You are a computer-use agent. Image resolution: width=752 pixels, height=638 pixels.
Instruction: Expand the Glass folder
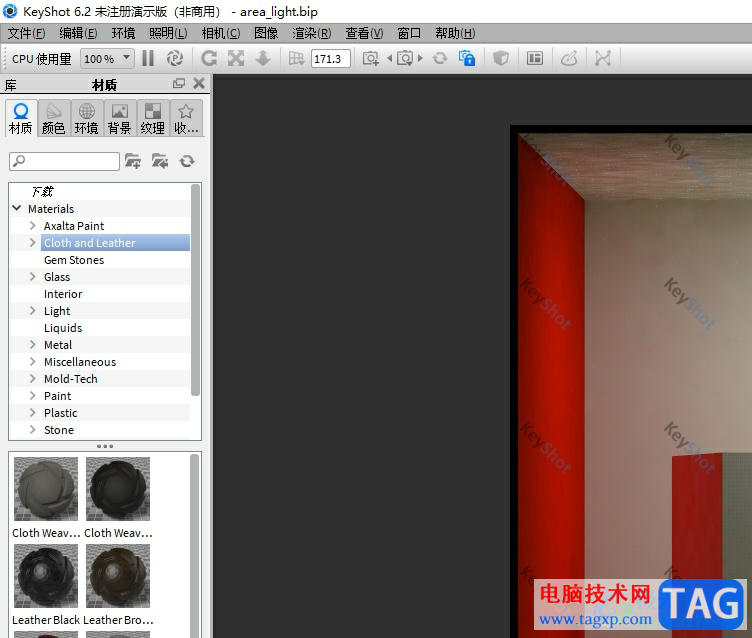[x=33, y=277]
